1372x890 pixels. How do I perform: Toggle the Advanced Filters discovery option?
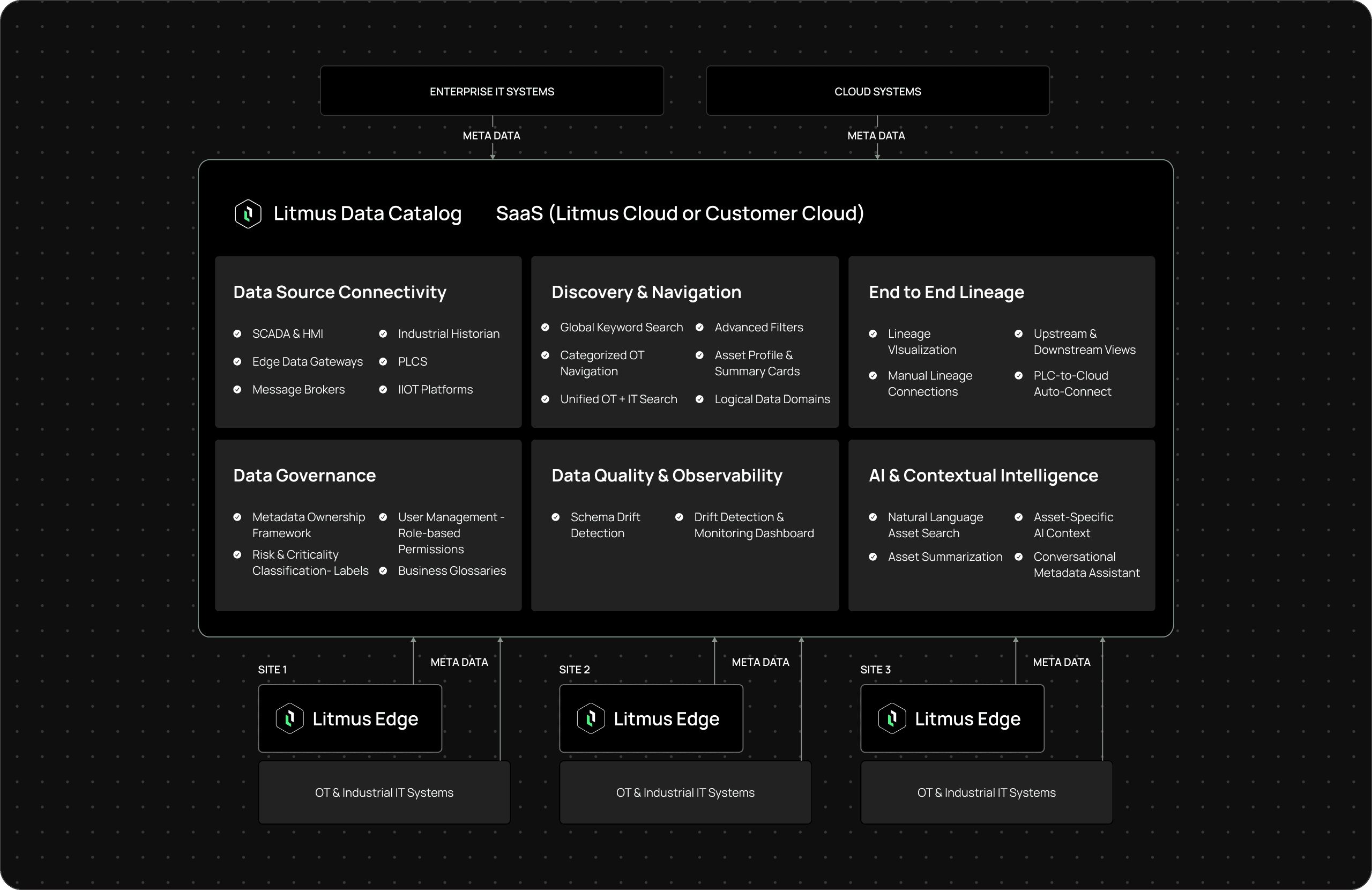759,327
